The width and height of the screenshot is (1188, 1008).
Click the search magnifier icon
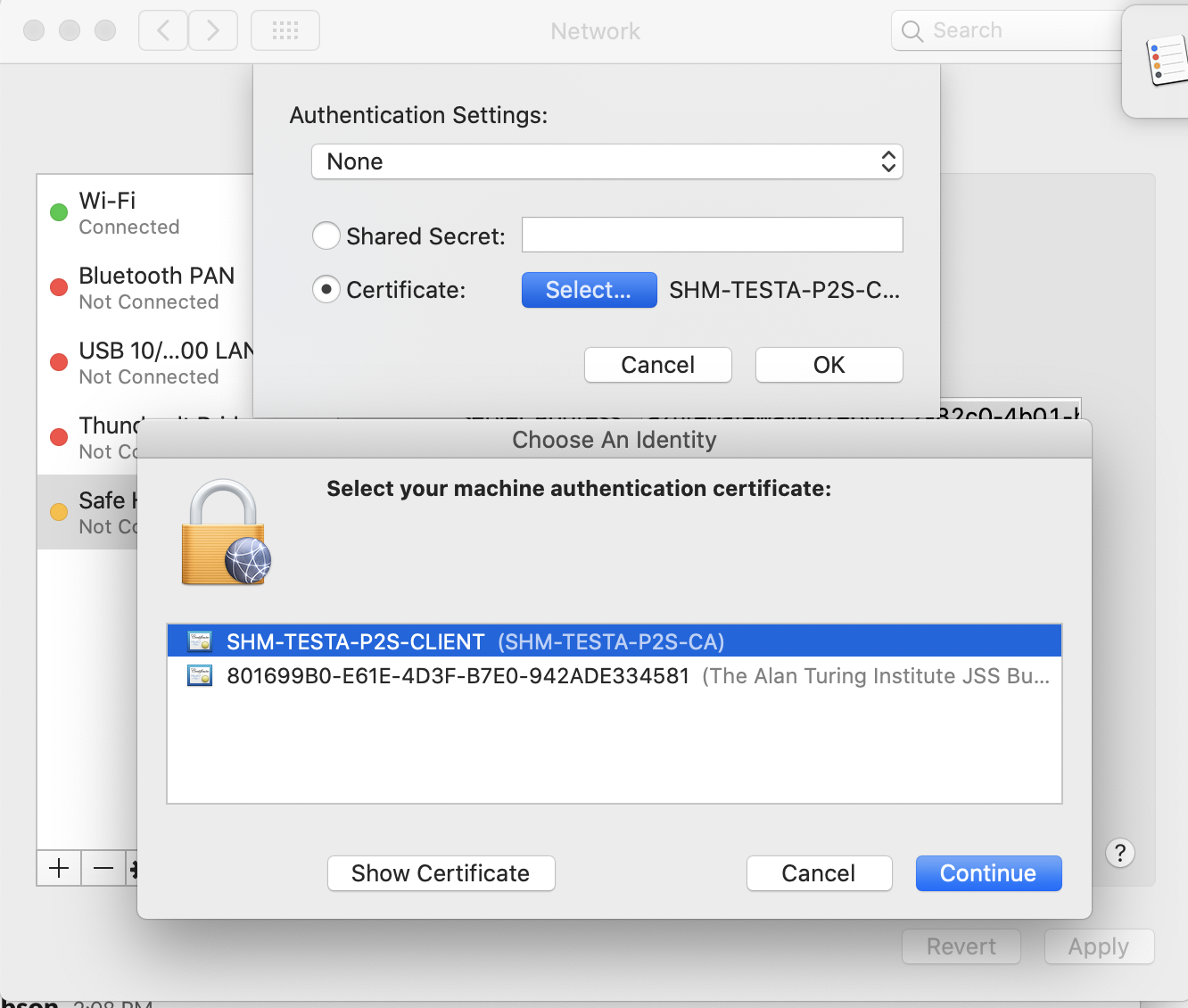coord(912,31)
